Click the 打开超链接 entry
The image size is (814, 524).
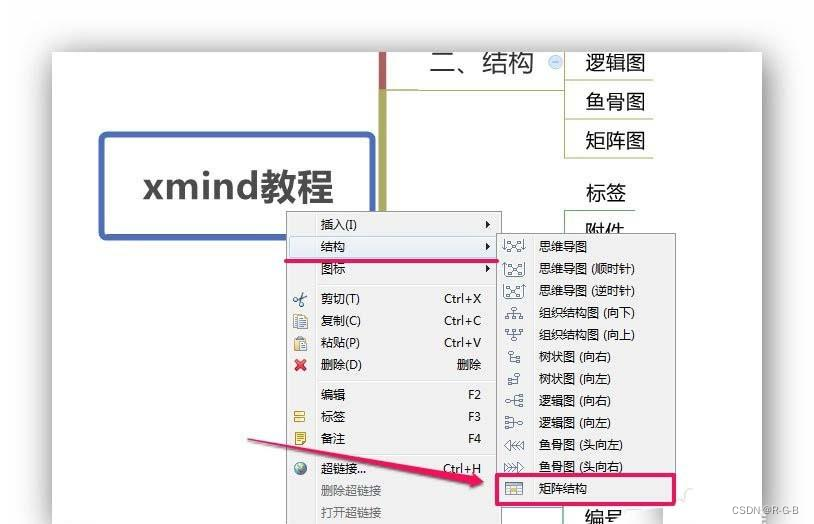coord(394,513)
